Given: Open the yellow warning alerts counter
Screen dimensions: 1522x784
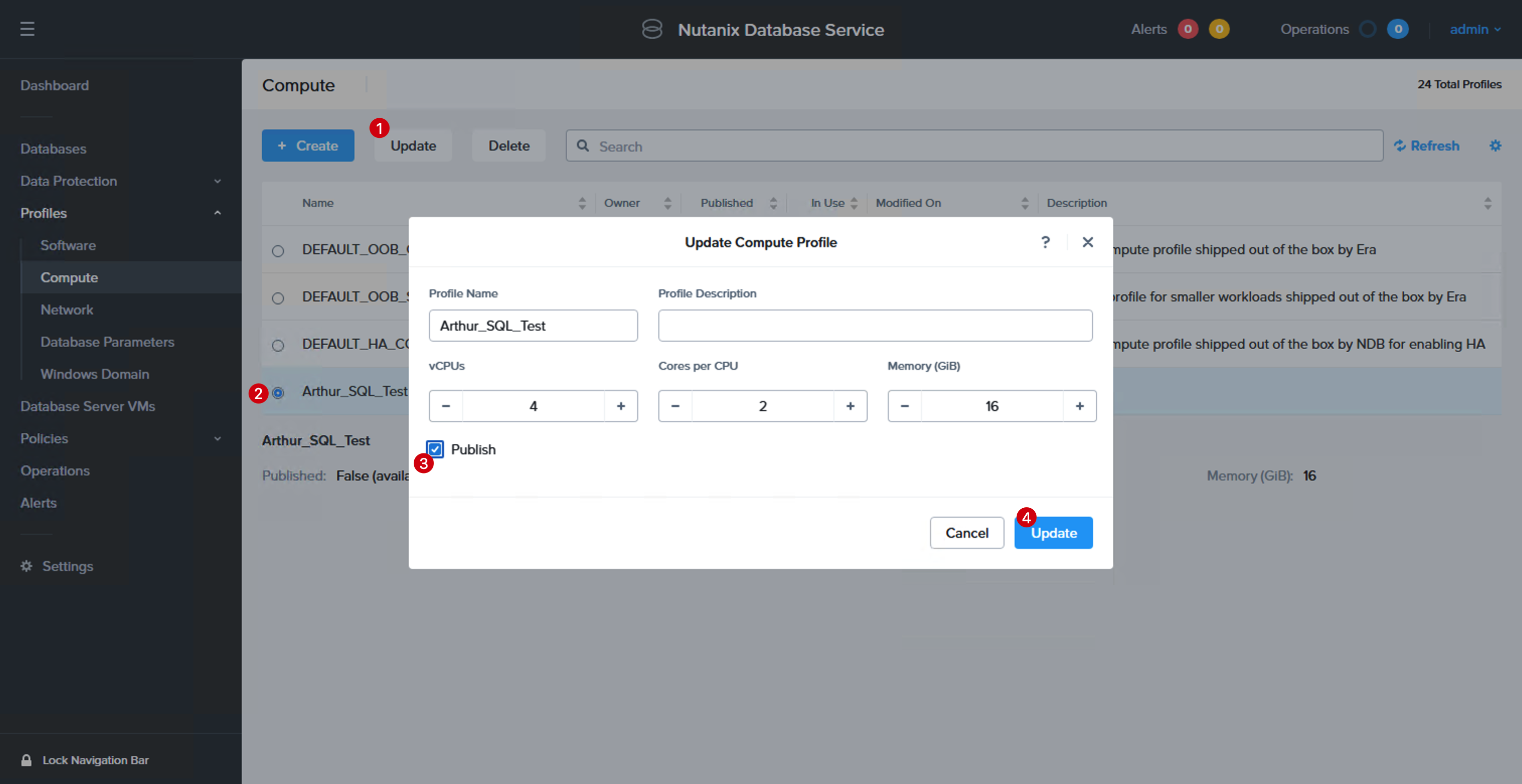Looking at the screenshot, I should pos(1219,29).
